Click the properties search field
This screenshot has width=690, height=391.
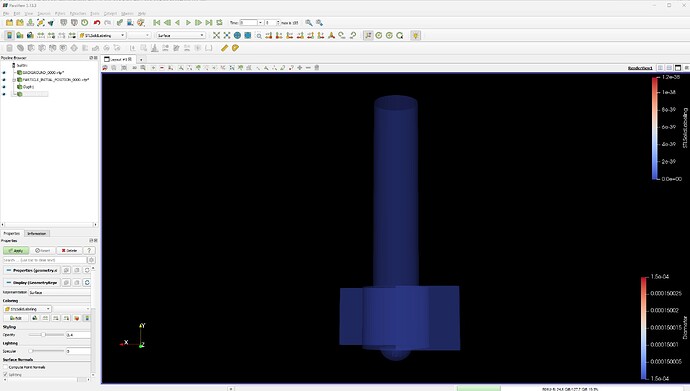44,260
